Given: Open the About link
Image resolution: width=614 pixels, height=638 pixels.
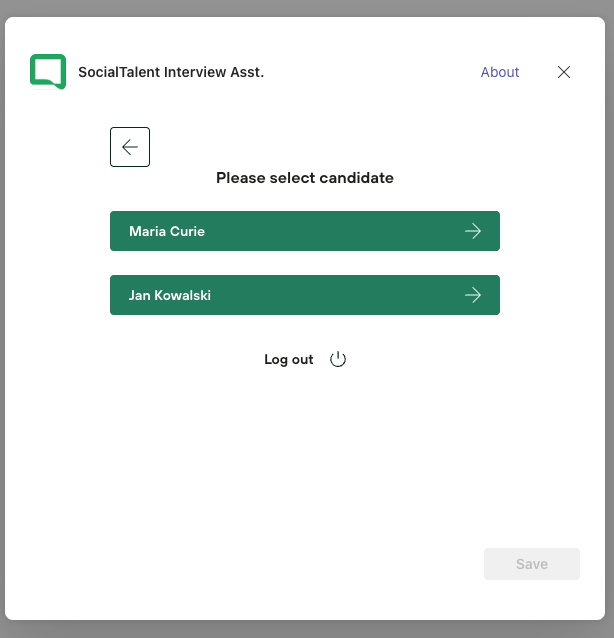Looking at the screenshot, I should point(499,72).
